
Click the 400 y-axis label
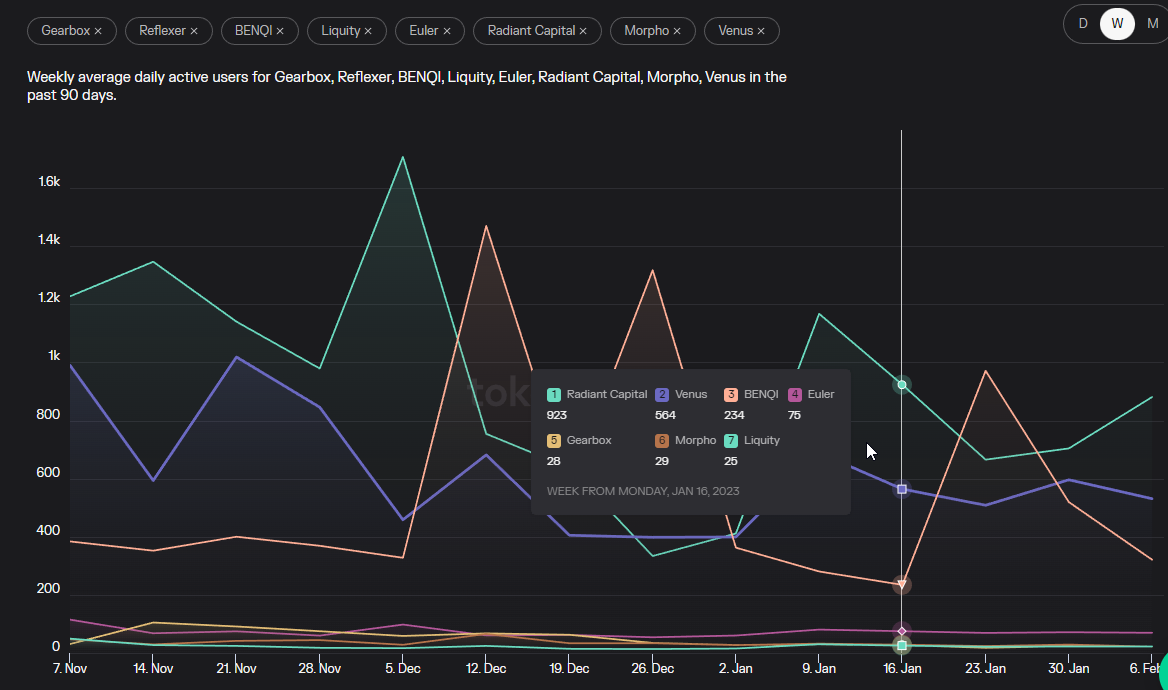(48, 531)
